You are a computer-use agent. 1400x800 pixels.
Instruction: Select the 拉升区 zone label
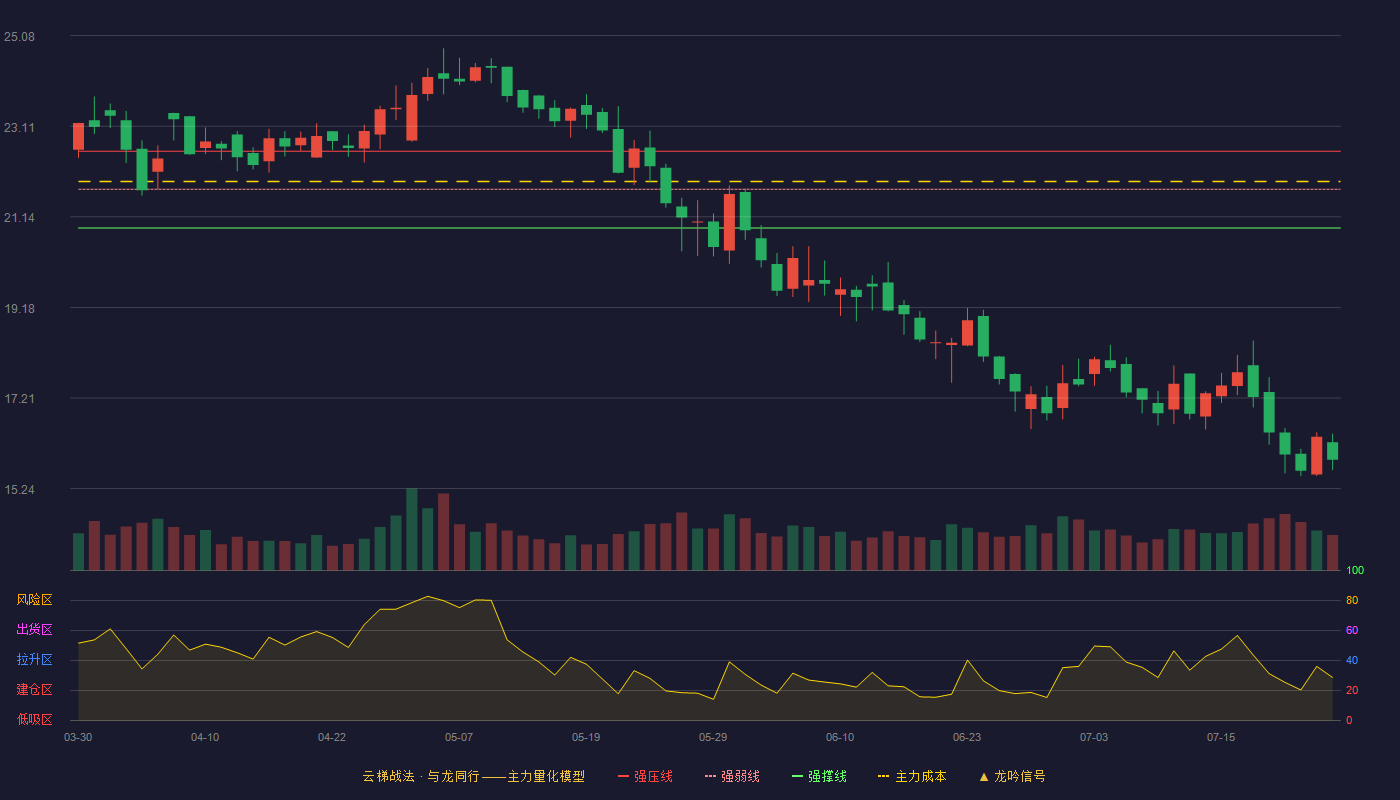pos(34,660)
